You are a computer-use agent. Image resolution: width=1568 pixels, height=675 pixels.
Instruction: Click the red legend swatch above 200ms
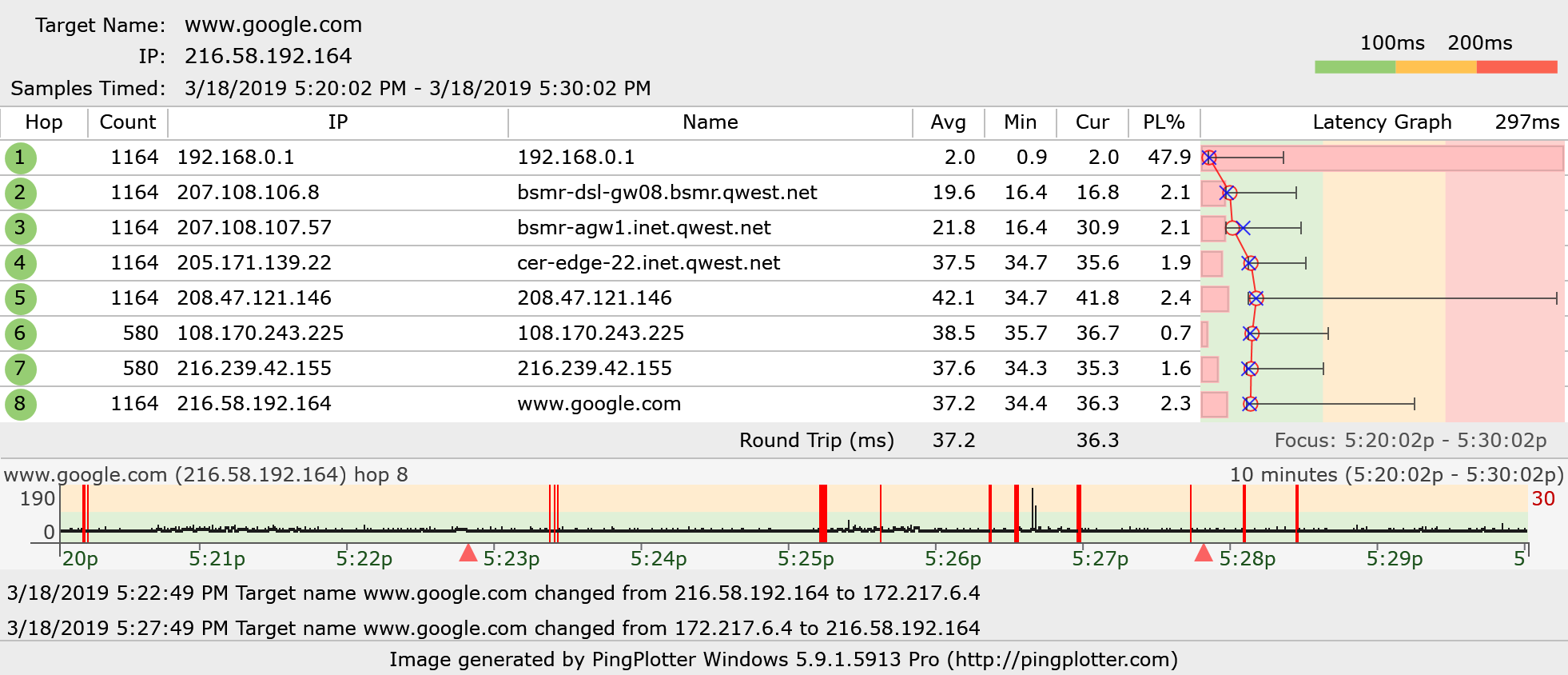(x=1517, y=67)
